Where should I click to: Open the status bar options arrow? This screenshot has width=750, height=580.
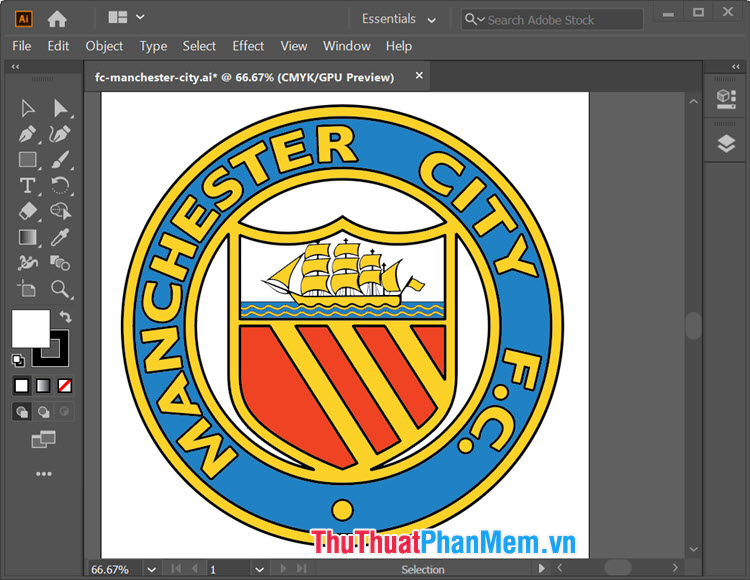tap(541, 569)
